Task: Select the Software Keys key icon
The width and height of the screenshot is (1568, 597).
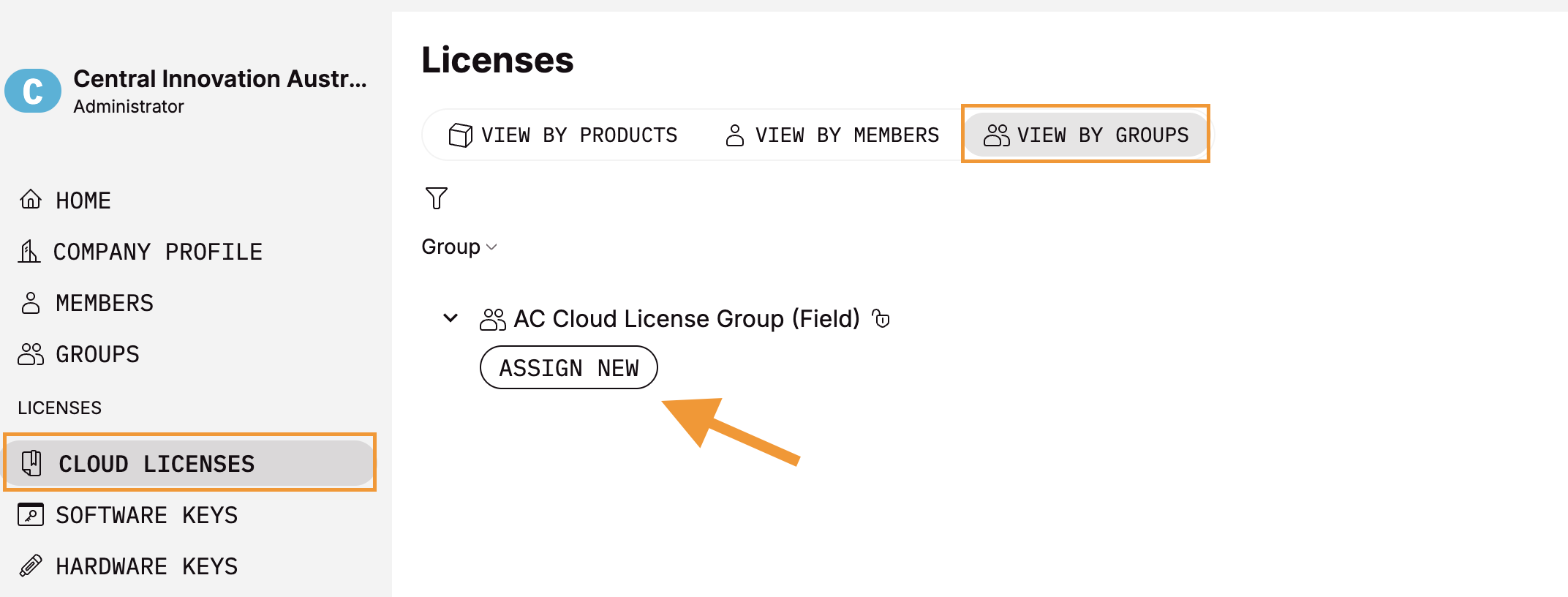Action: pos(31,514)
